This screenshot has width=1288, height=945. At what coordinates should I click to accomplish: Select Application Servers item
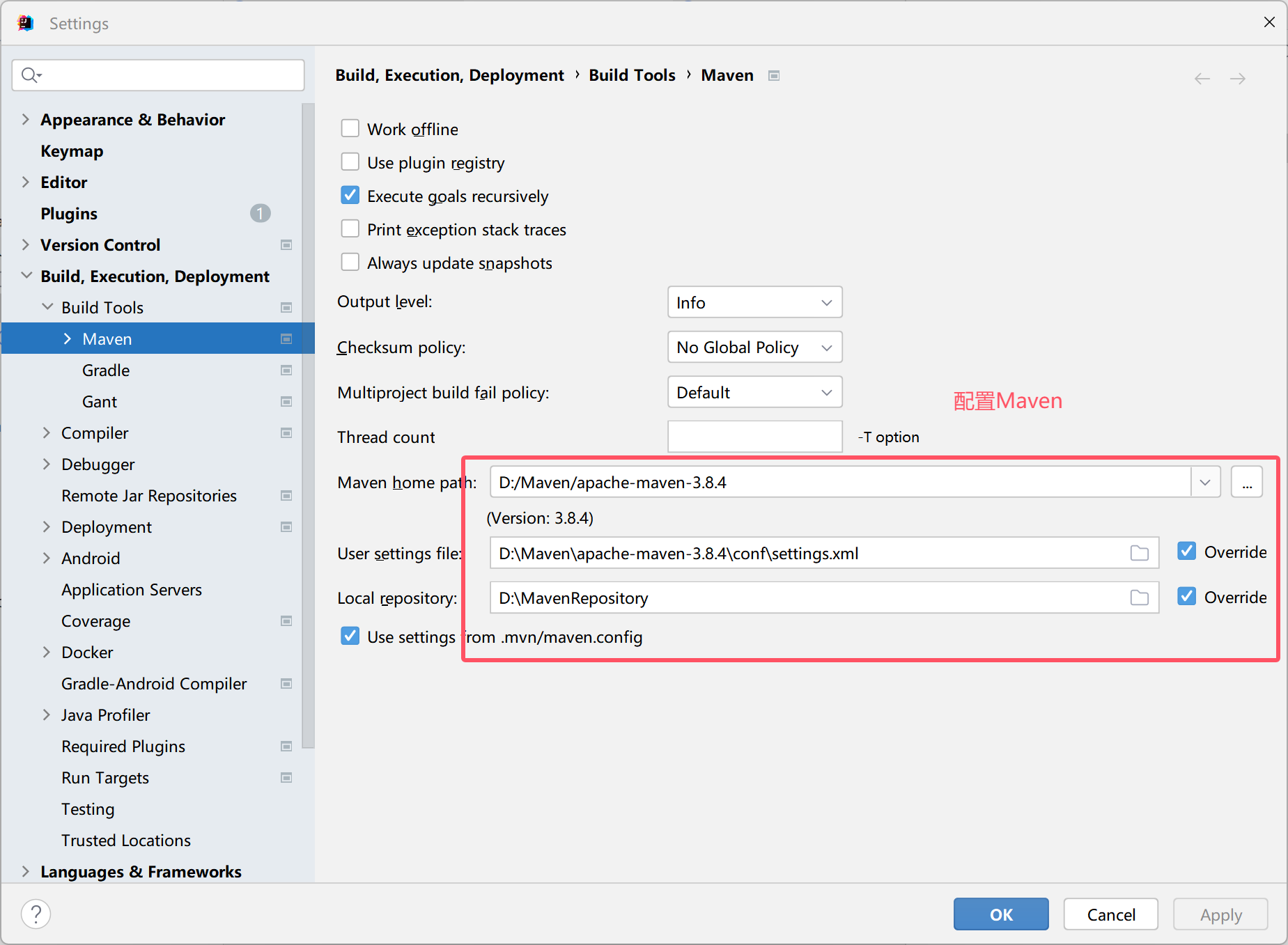coord(132,590)
